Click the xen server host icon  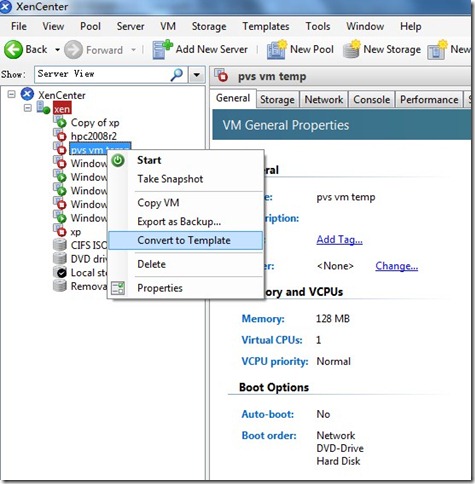[43, 108]
